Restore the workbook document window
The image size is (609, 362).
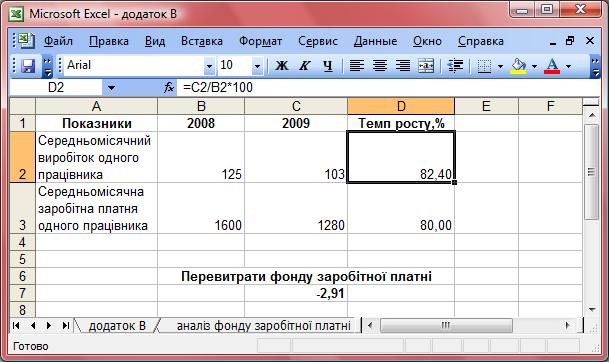click(x=570, y=40)
